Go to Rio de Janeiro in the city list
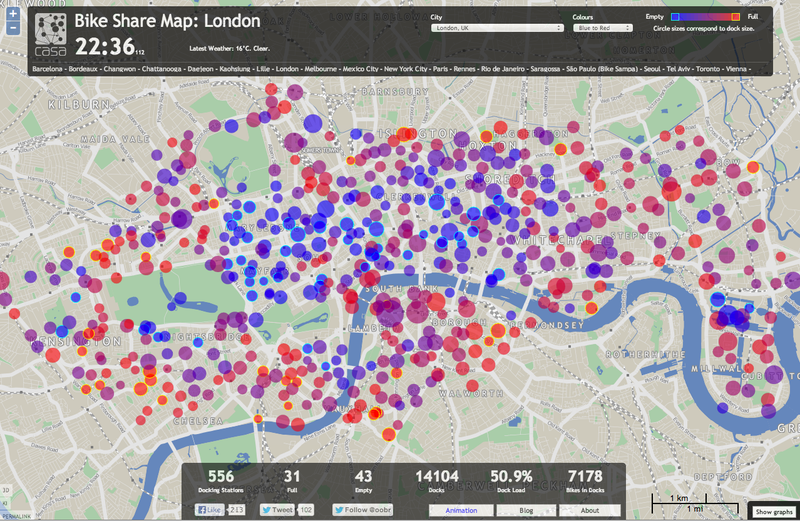Image resolution: width=800 pixels, height=521 pixels. [503, 69]
